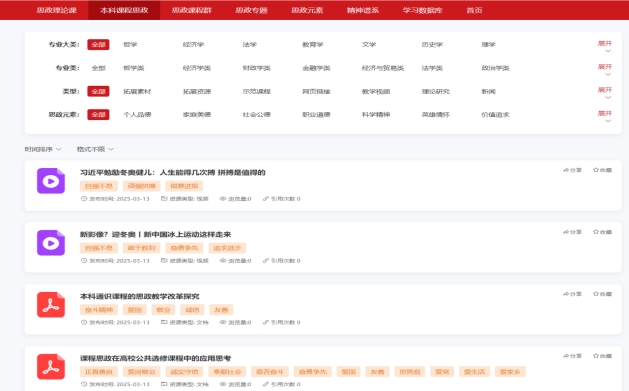
Task: Click the 艰苦奋斗 tag on the 公共选修课程 item
Action: [x=270, y=372]
